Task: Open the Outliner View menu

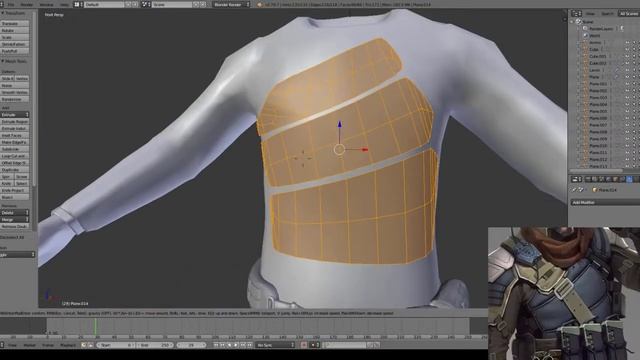Action: tap(590, 13)
